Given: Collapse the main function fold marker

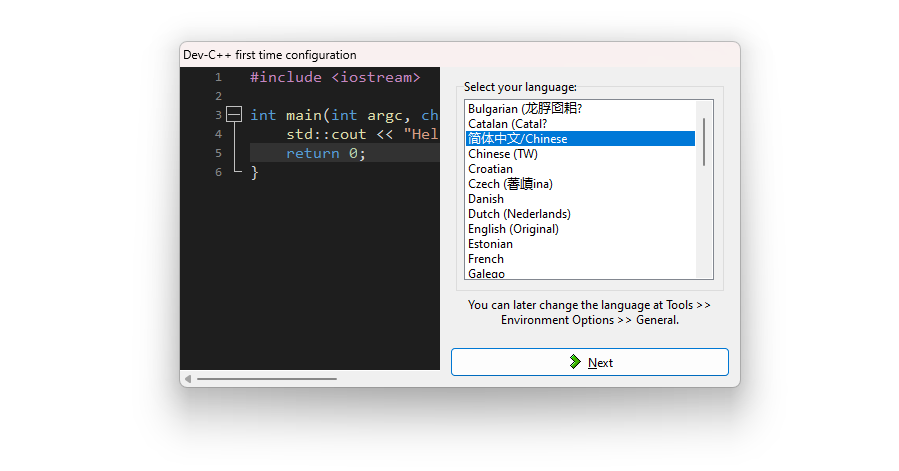Looking at the screenshot, I should (x=234, y=115).
